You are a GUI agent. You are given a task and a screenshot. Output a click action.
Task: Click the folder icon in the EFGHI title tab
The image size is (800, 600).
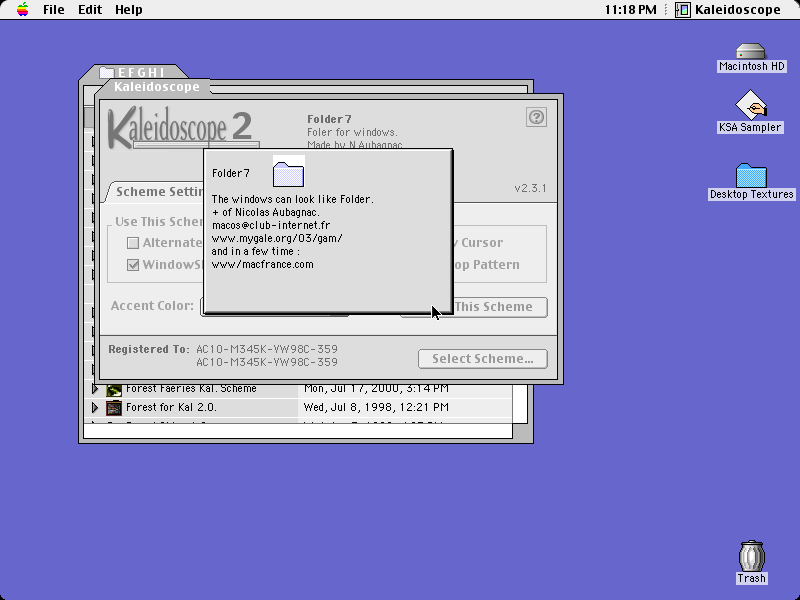click(107, 72)
